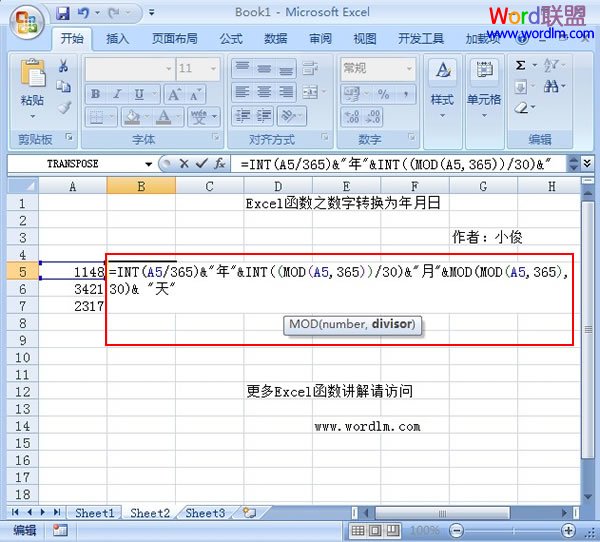
Task: Click the Shrink Font icon
Action: point(195,94)
